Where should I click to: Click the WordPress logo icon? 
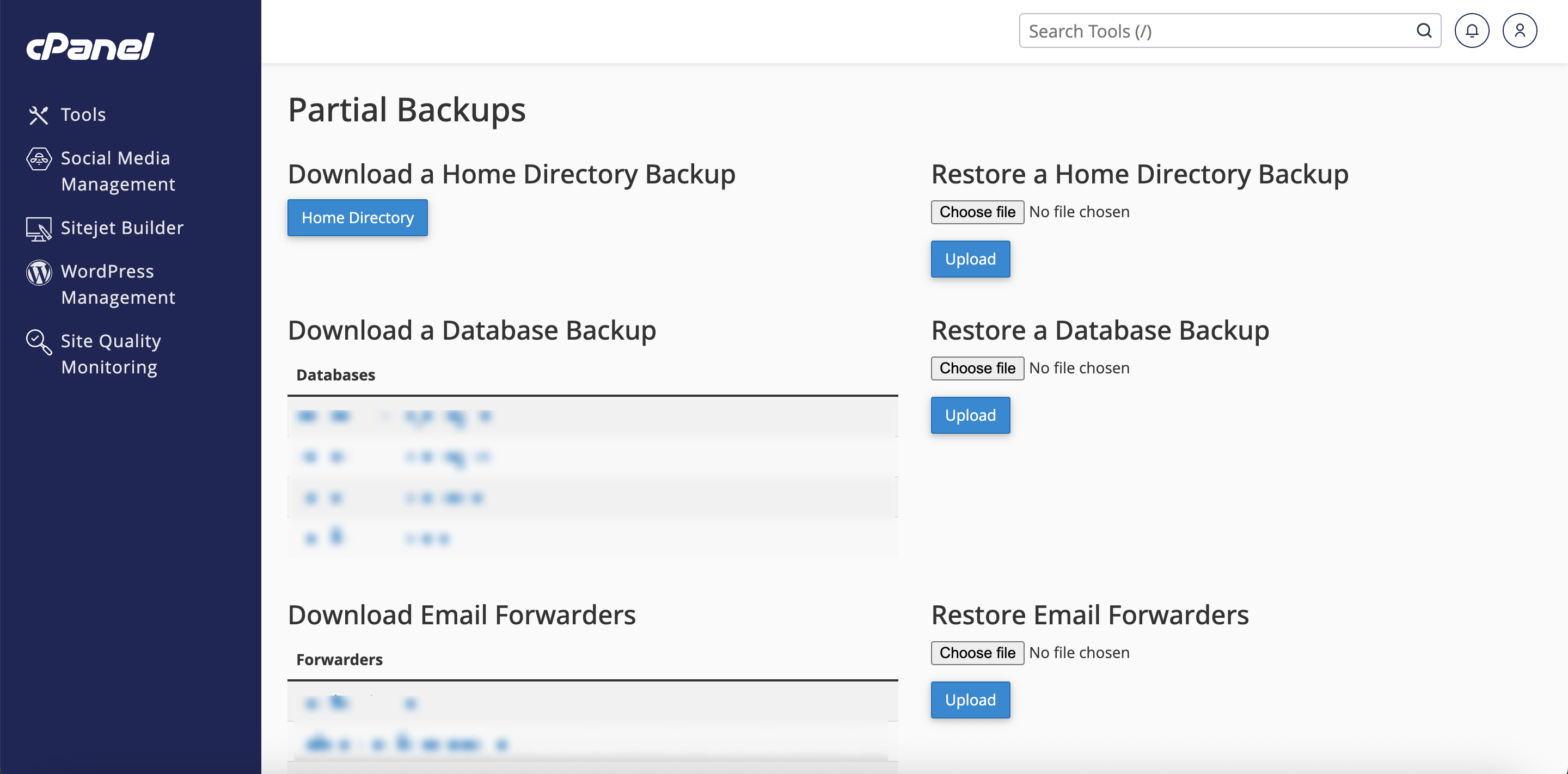point(39,273)
